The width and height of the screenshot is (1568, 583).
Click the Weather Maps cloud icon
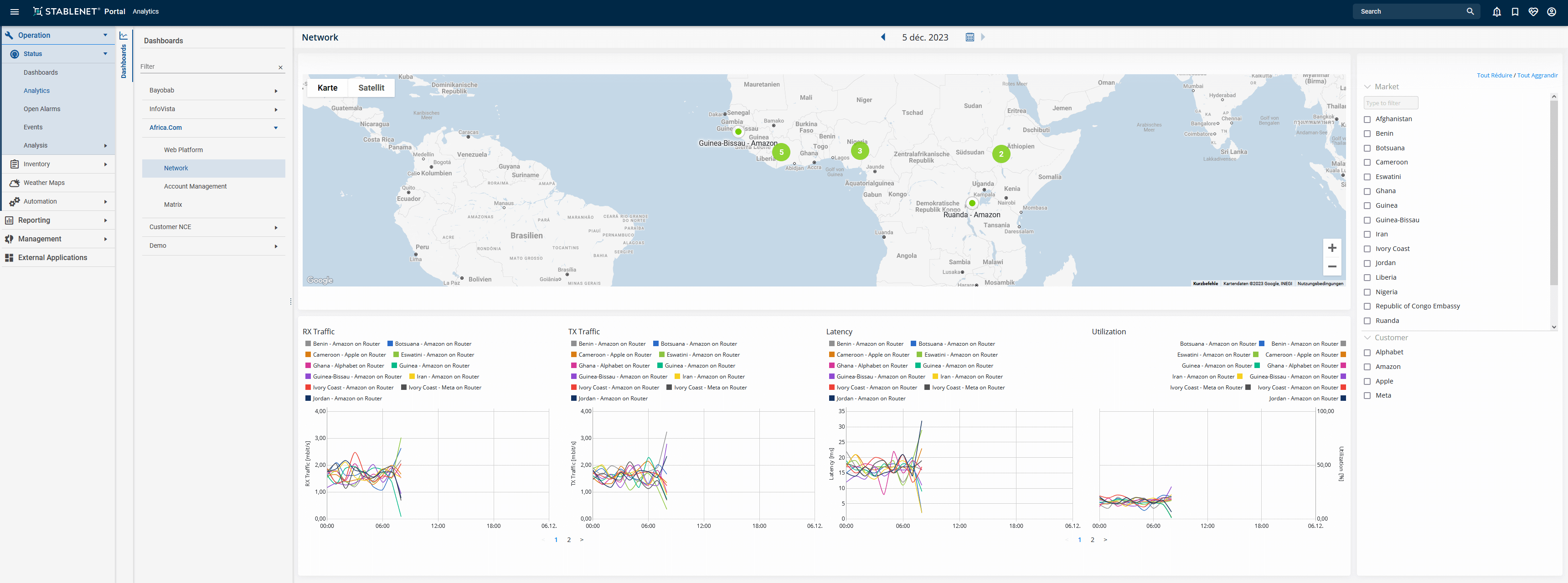pos(15,183)
